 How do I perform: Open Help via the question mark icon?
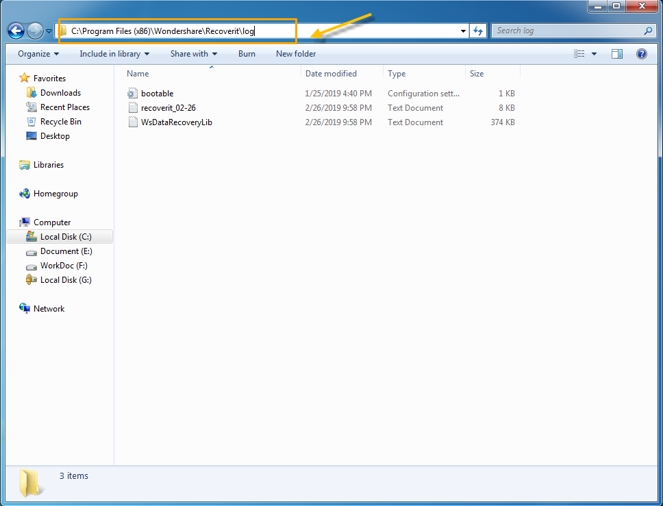pos(641,54)
